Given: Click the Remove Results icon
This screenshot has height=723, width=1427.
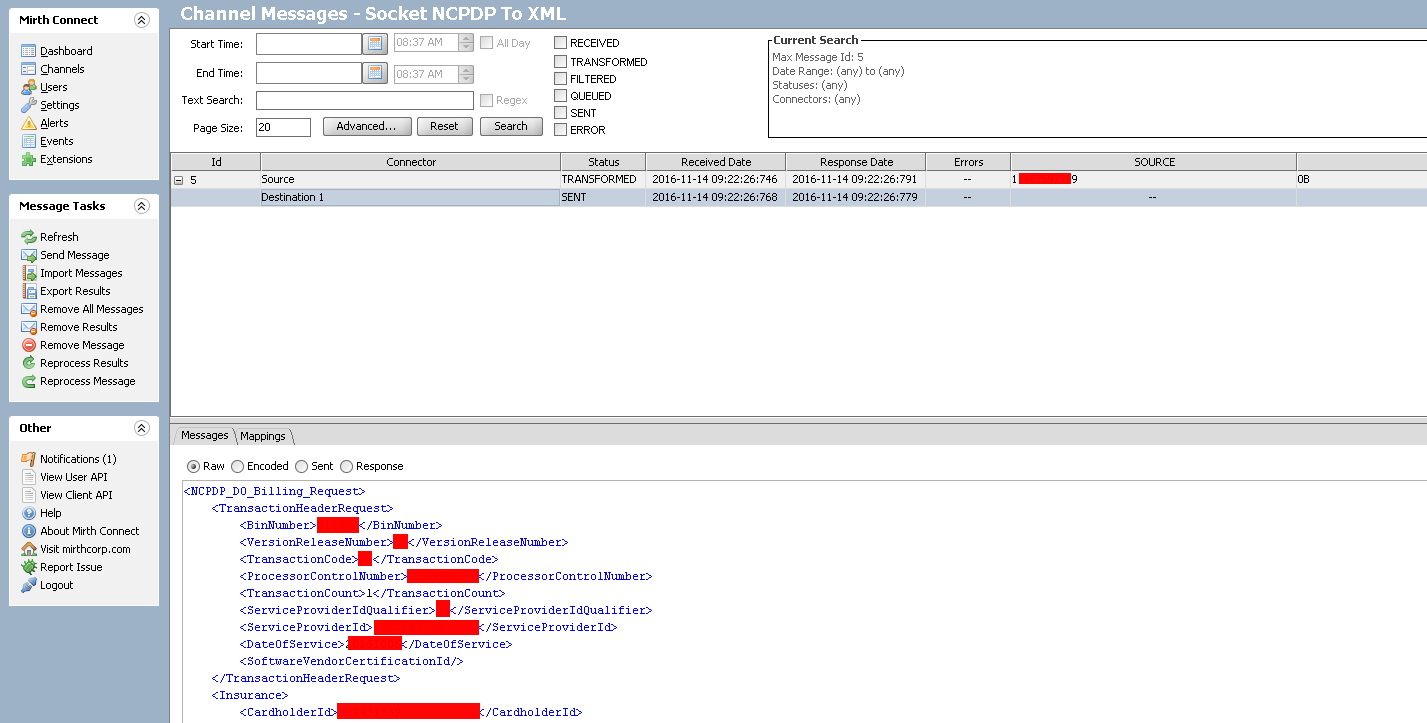Looking at the screenshot, I should click(x=29, y=327).
